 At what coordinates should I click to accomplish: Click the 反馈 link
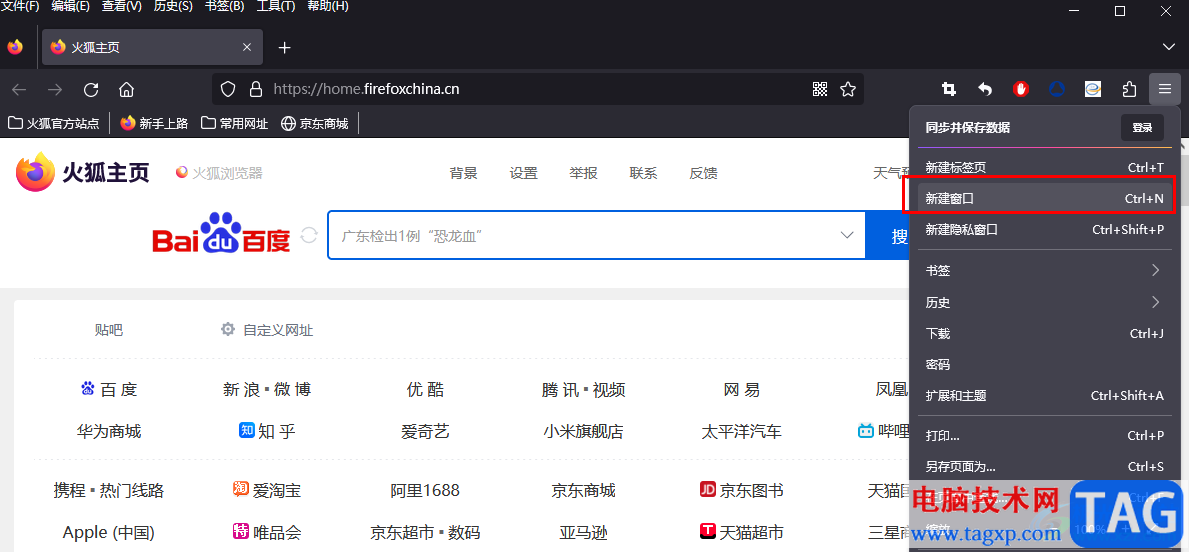703,174
